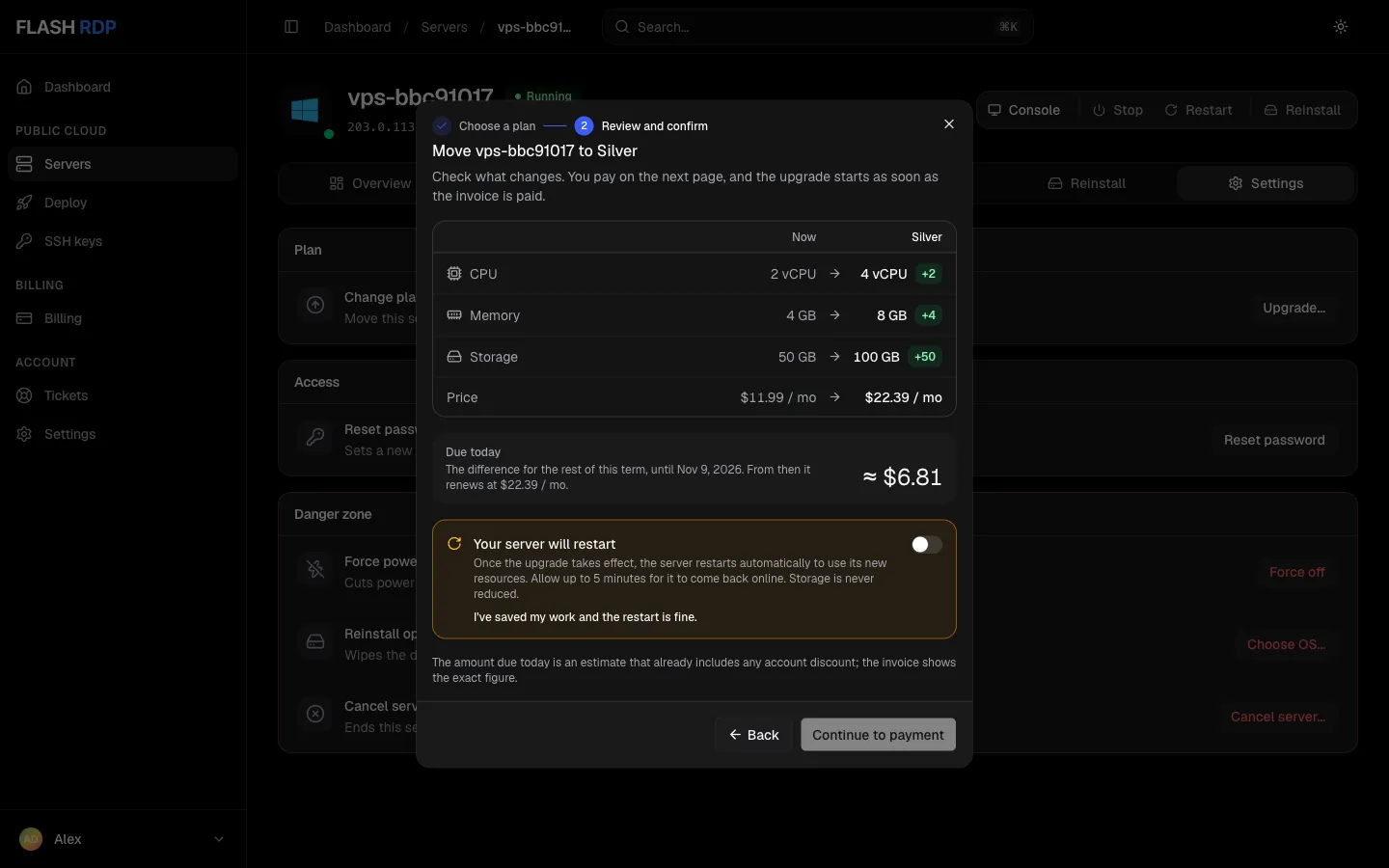Screen dimensions: 1389x868
Task: Click the search magnifier icon
Action: pos(622,27)
